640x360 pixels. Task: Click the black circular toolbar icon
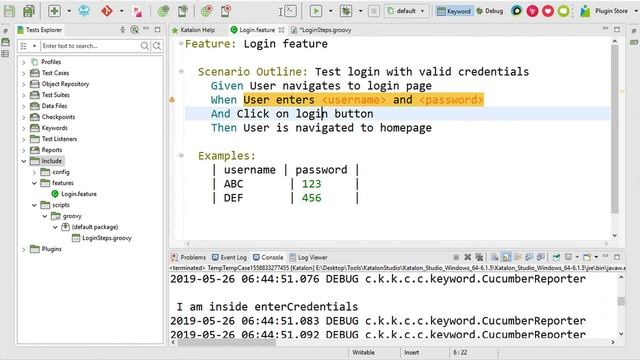(x=516, y=11)
